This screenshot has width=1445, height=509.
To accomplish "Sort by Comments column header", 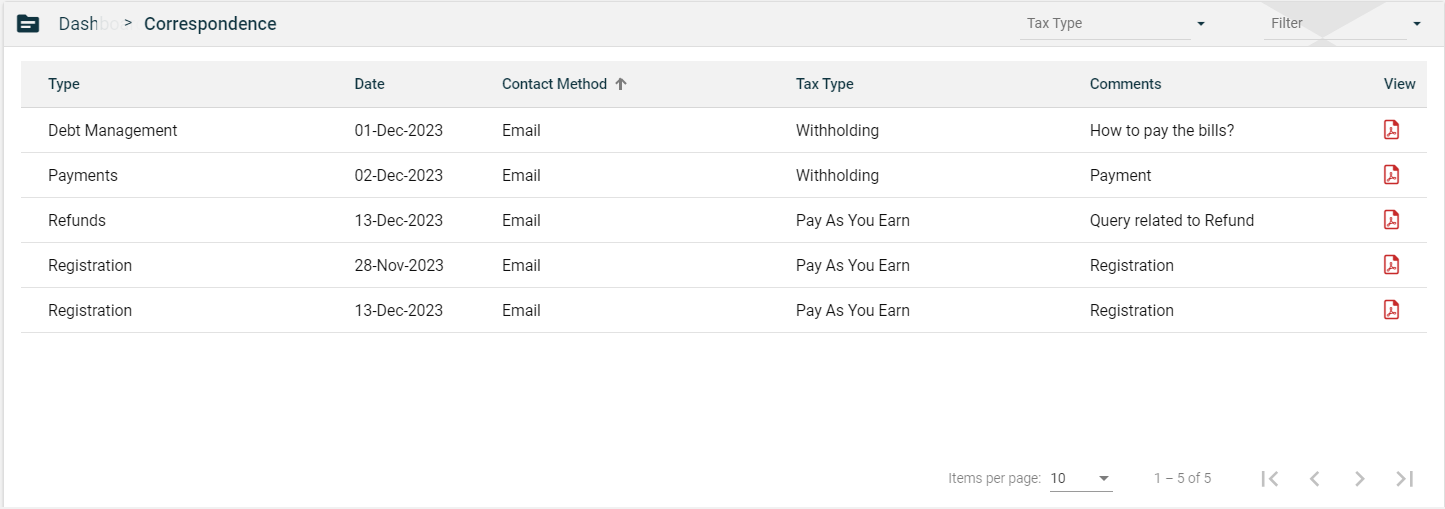I will (1125, 84).
